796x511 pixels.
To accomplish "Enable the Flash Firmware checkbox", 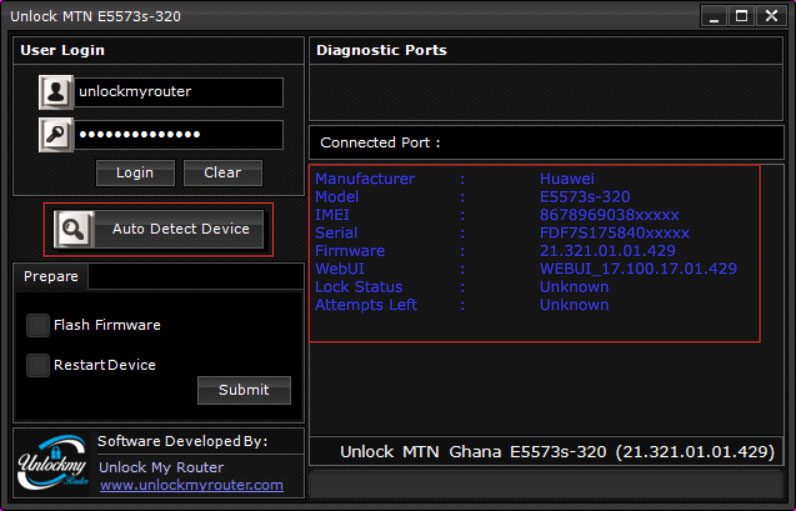I will point(38,325).
